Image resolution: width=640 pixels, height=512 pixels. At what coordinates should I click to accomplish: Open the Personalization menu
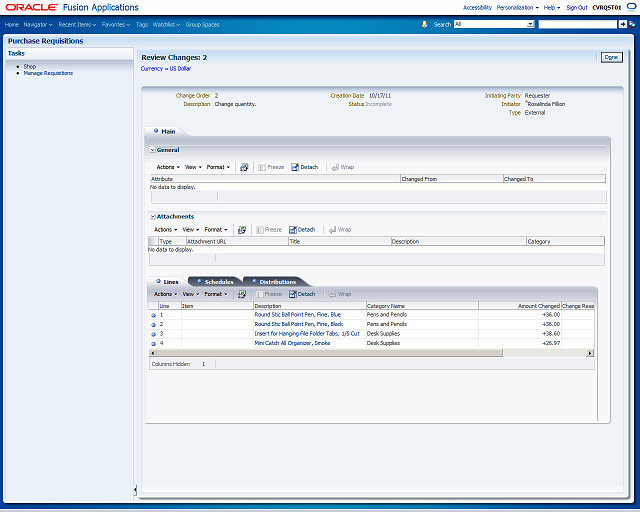click(518, 8)
